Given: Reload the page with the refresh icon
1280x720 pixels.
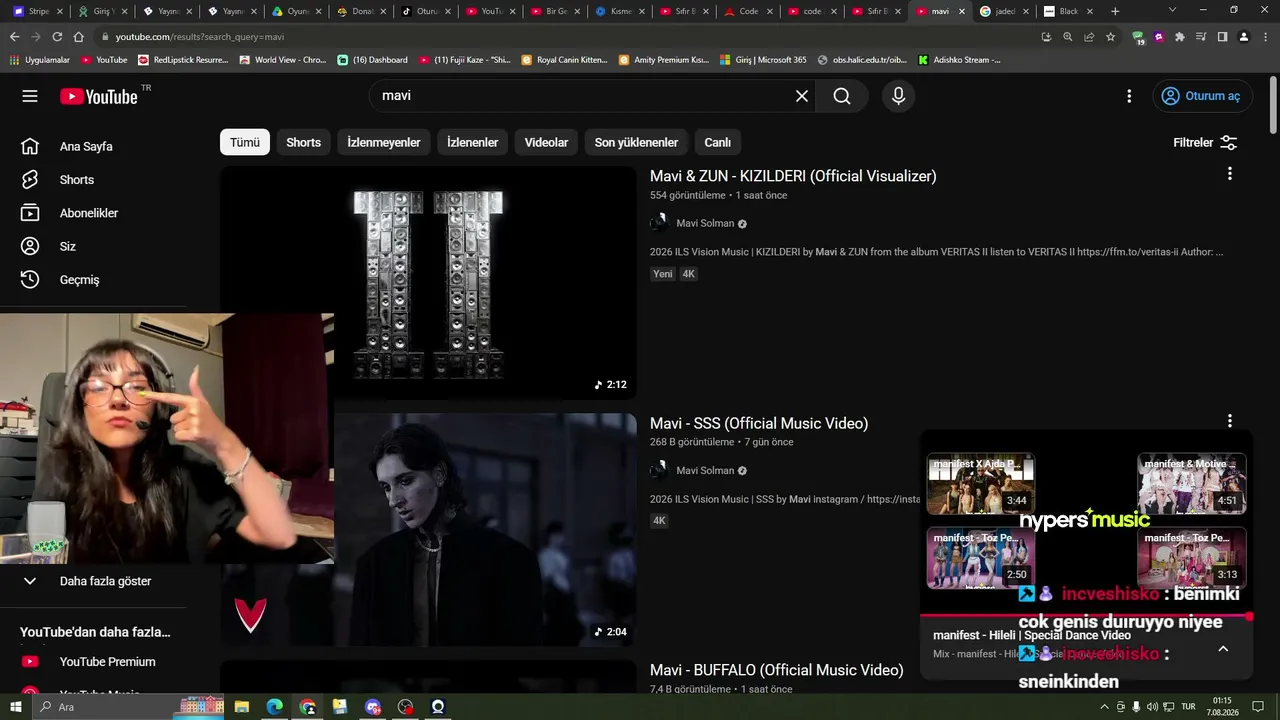Looking at the screenshot, I should tap(57, 37).
